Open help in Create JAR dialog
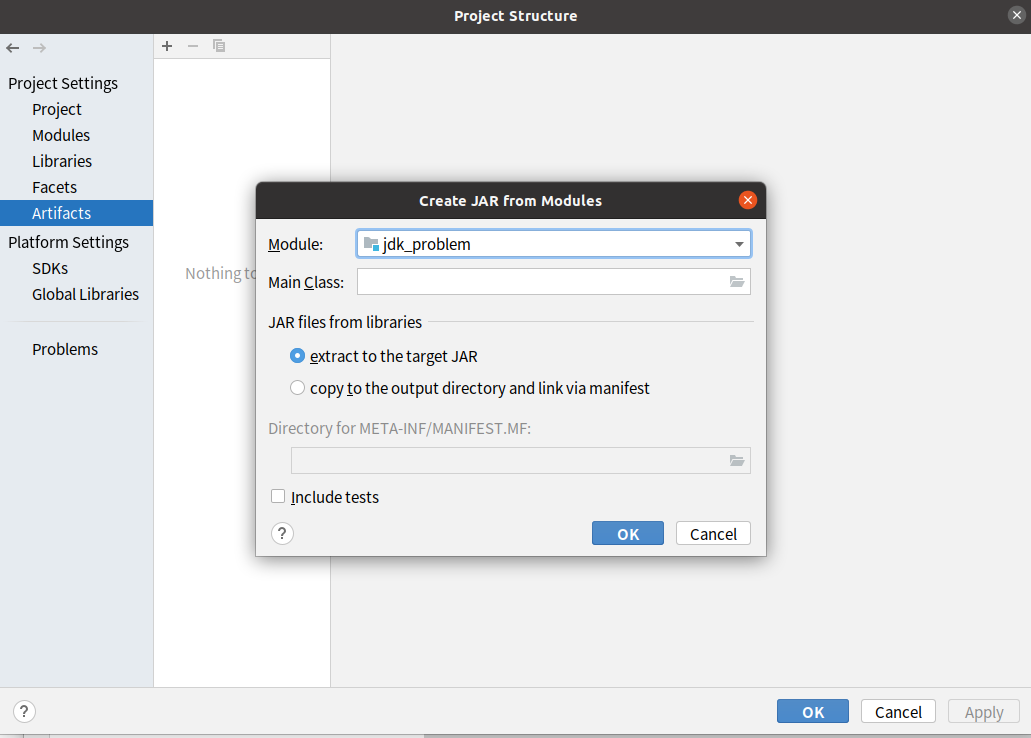1031x738 pixels. tap(282, 533)
